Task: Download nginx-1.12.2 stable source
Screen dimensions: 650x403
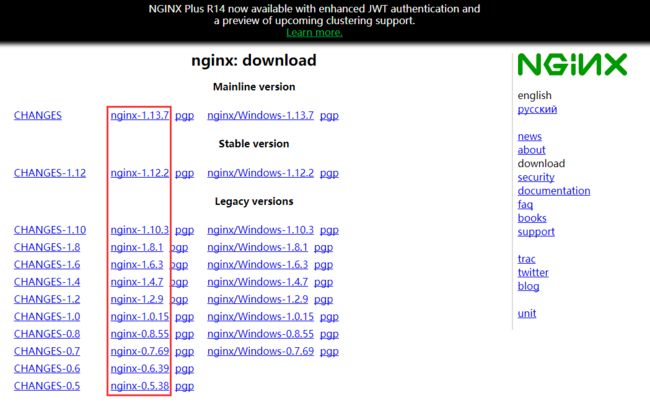Action: 140,173
